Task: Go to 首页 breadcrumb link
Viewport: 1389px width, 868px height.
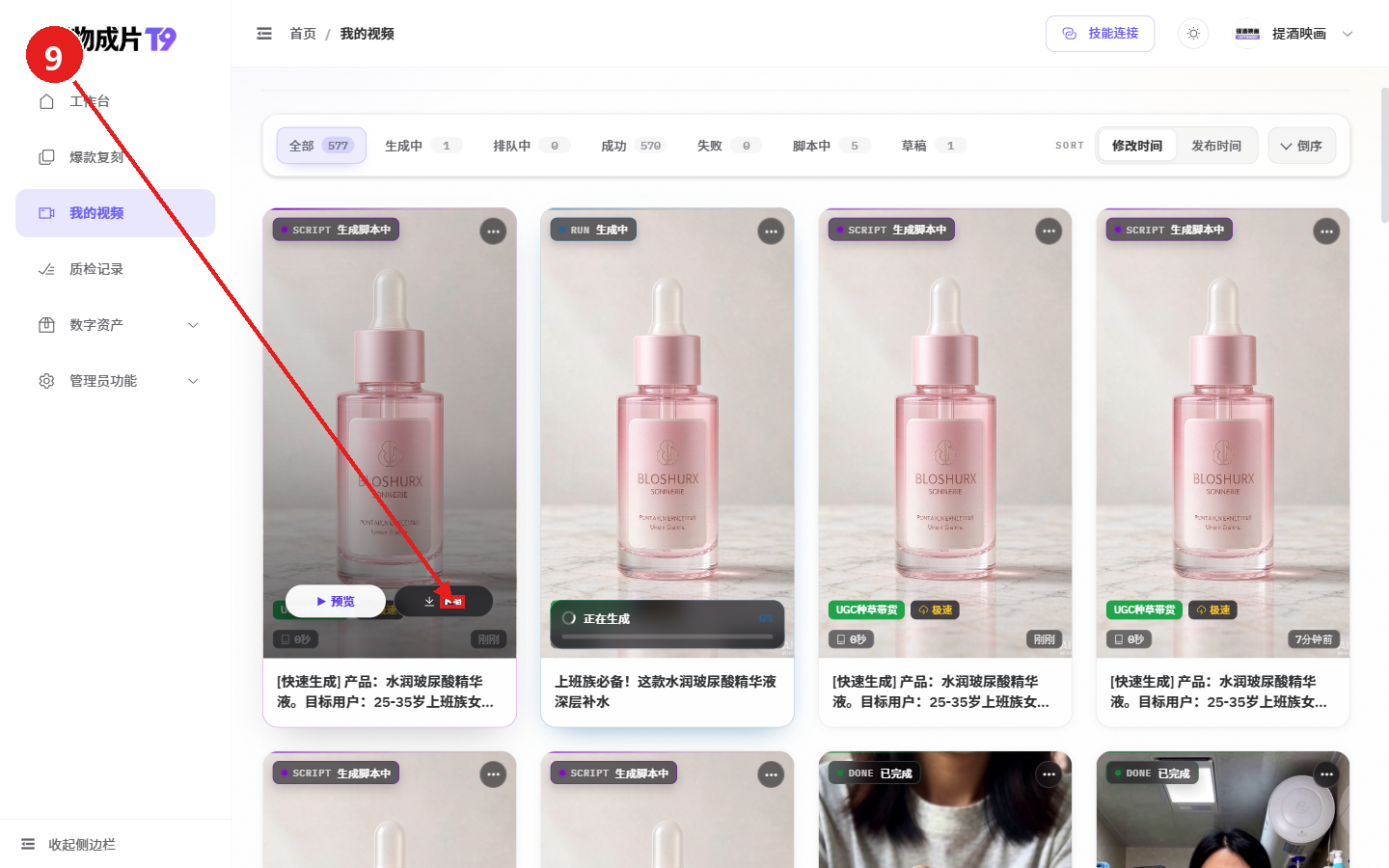Action: 303,34
